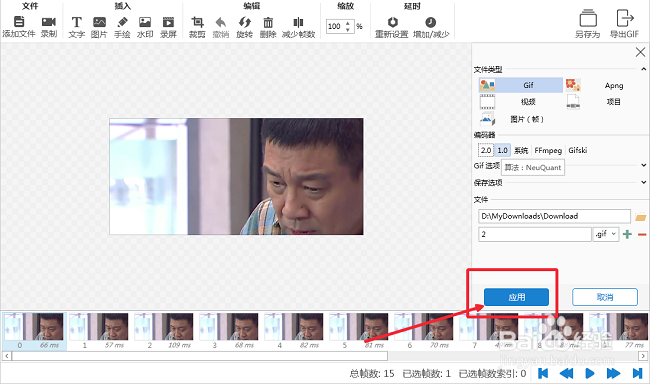Select frame 1 thumbnail (57 ms)

click(99, 331)
